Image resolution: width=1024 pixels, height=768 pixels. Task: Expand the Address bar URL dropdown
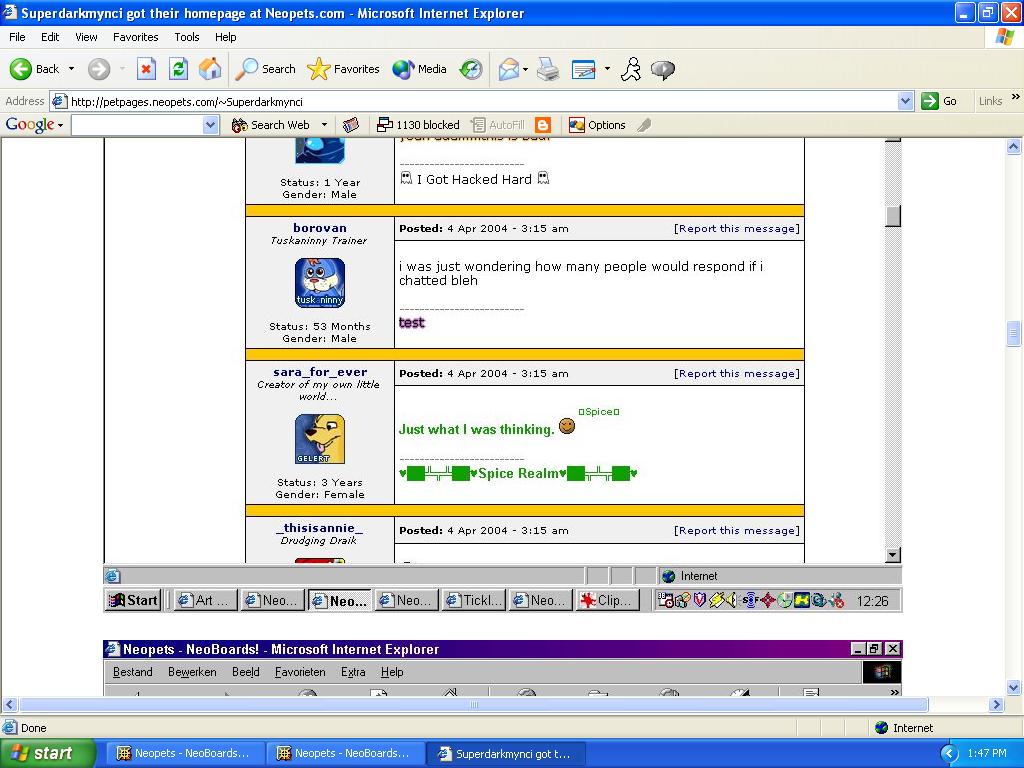point(905,101)
